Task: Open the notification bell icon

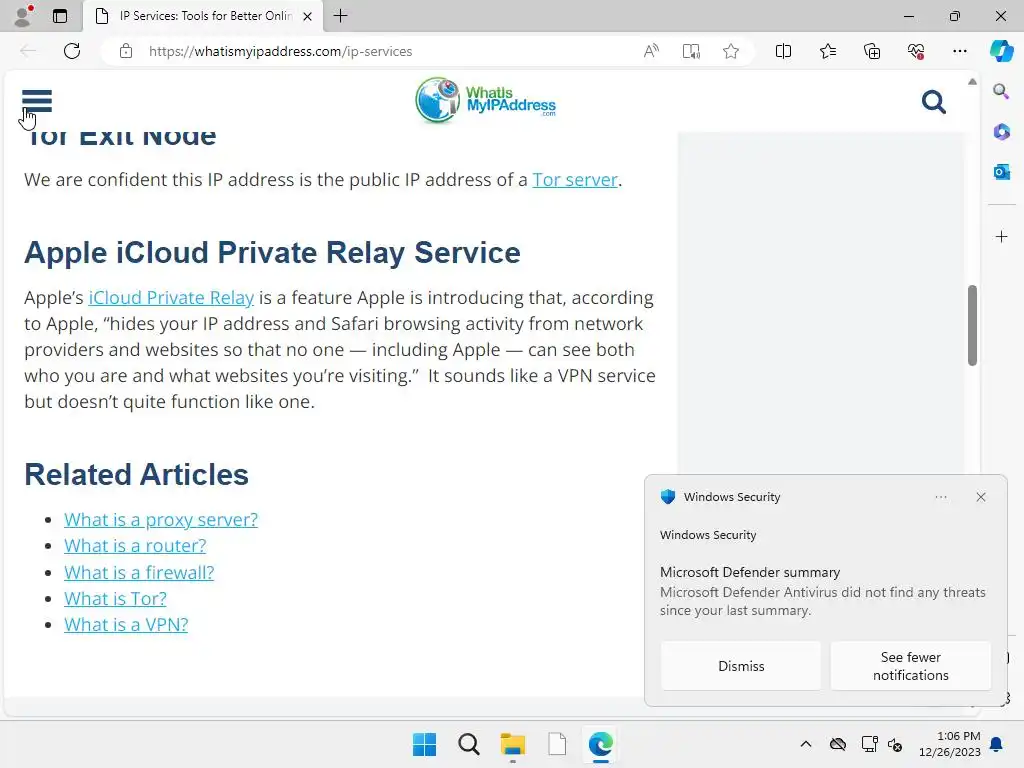Action: point(997,744)
